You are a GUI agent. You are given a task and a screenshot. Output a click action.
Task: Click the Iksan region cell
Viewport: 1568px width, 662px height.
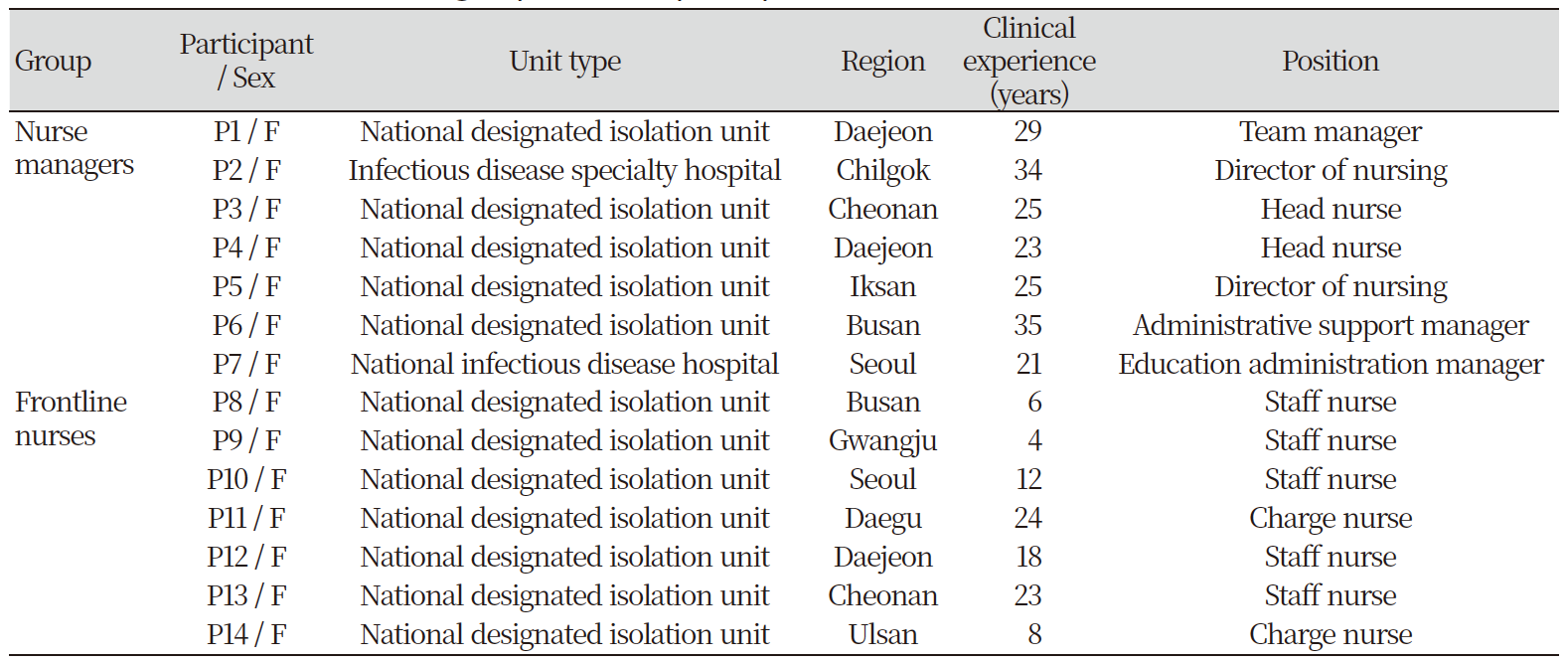(882, 287)
